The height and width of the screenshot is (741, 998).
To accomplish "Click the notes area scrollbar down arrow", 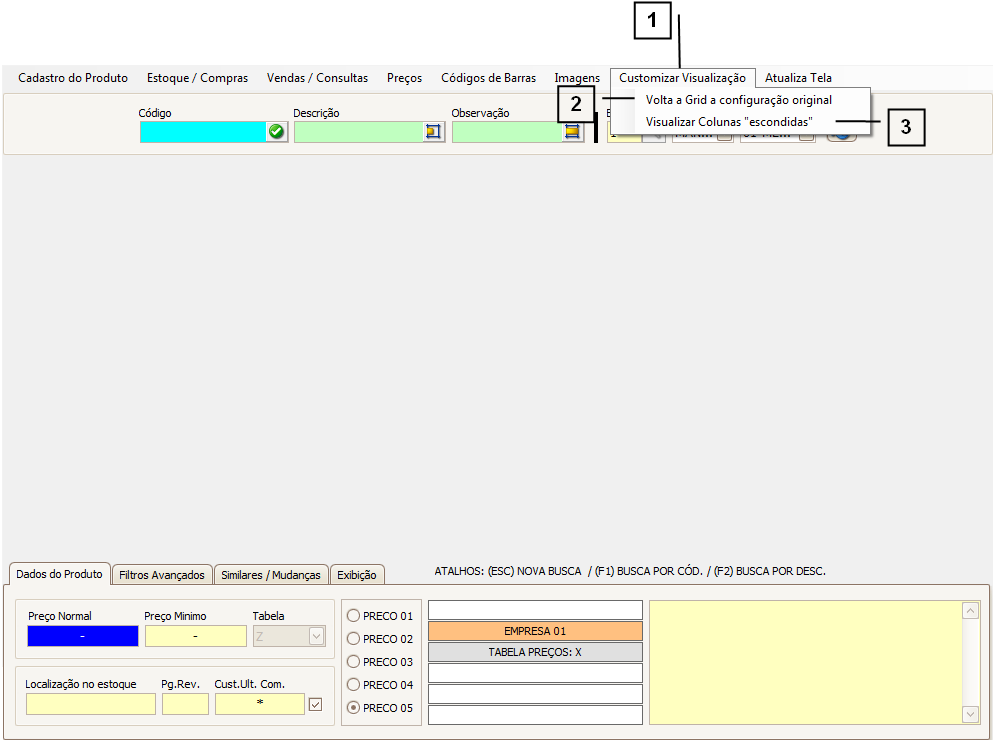I will pos(970,714).
